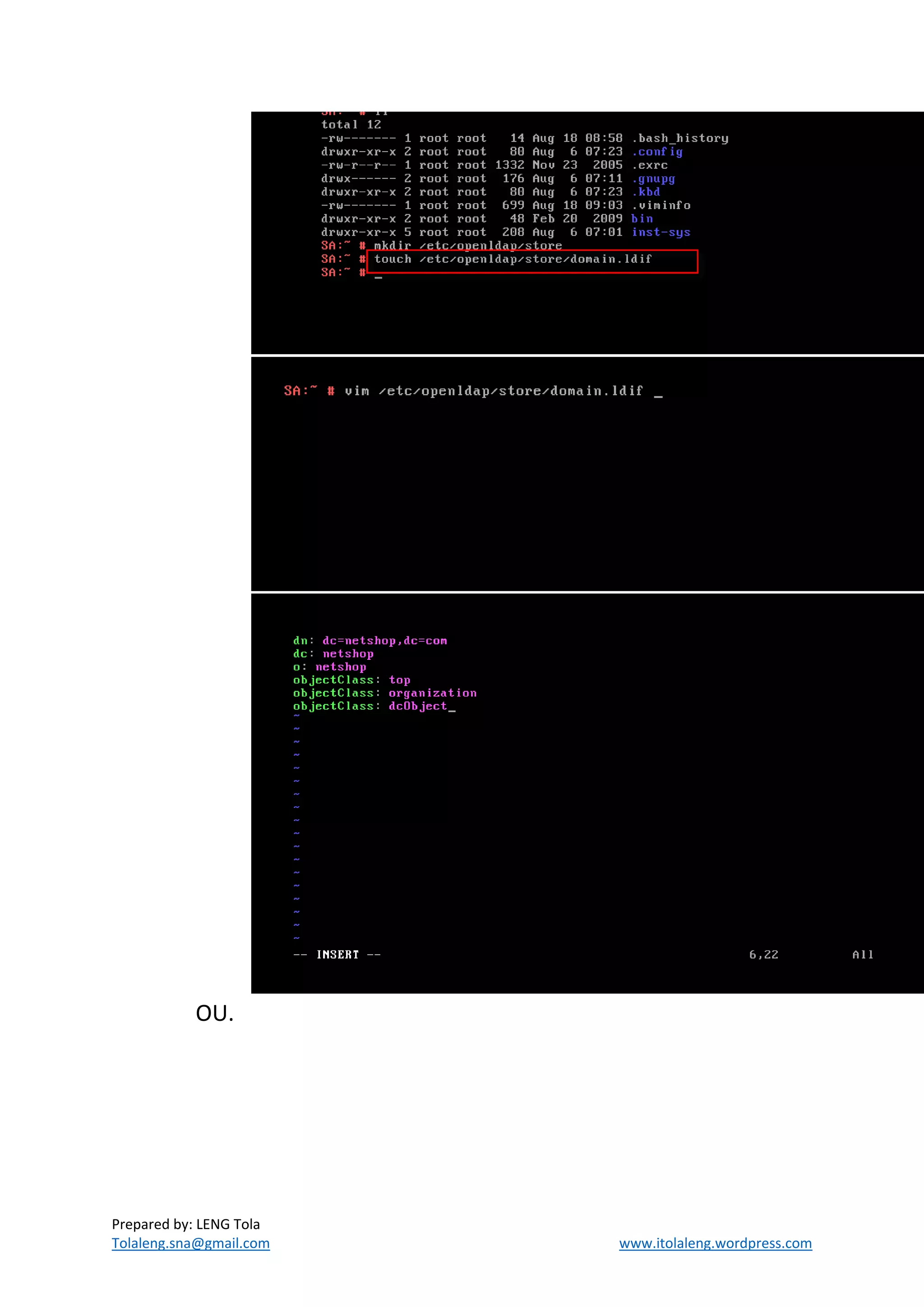Click the blue .config directory name
Viewport: 924px width, 1307px height.
click(x=657, y=152)
